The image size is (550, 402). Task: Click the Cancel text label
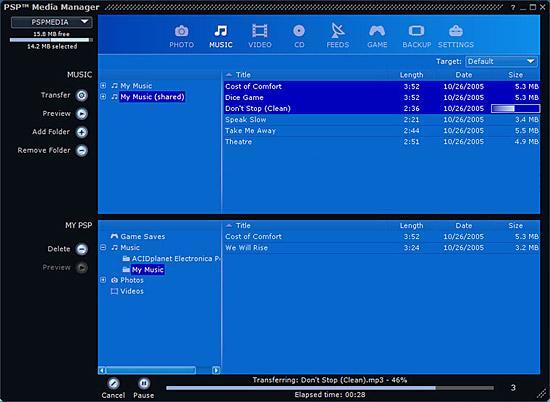pyautogui.click(x=113, y=395)
